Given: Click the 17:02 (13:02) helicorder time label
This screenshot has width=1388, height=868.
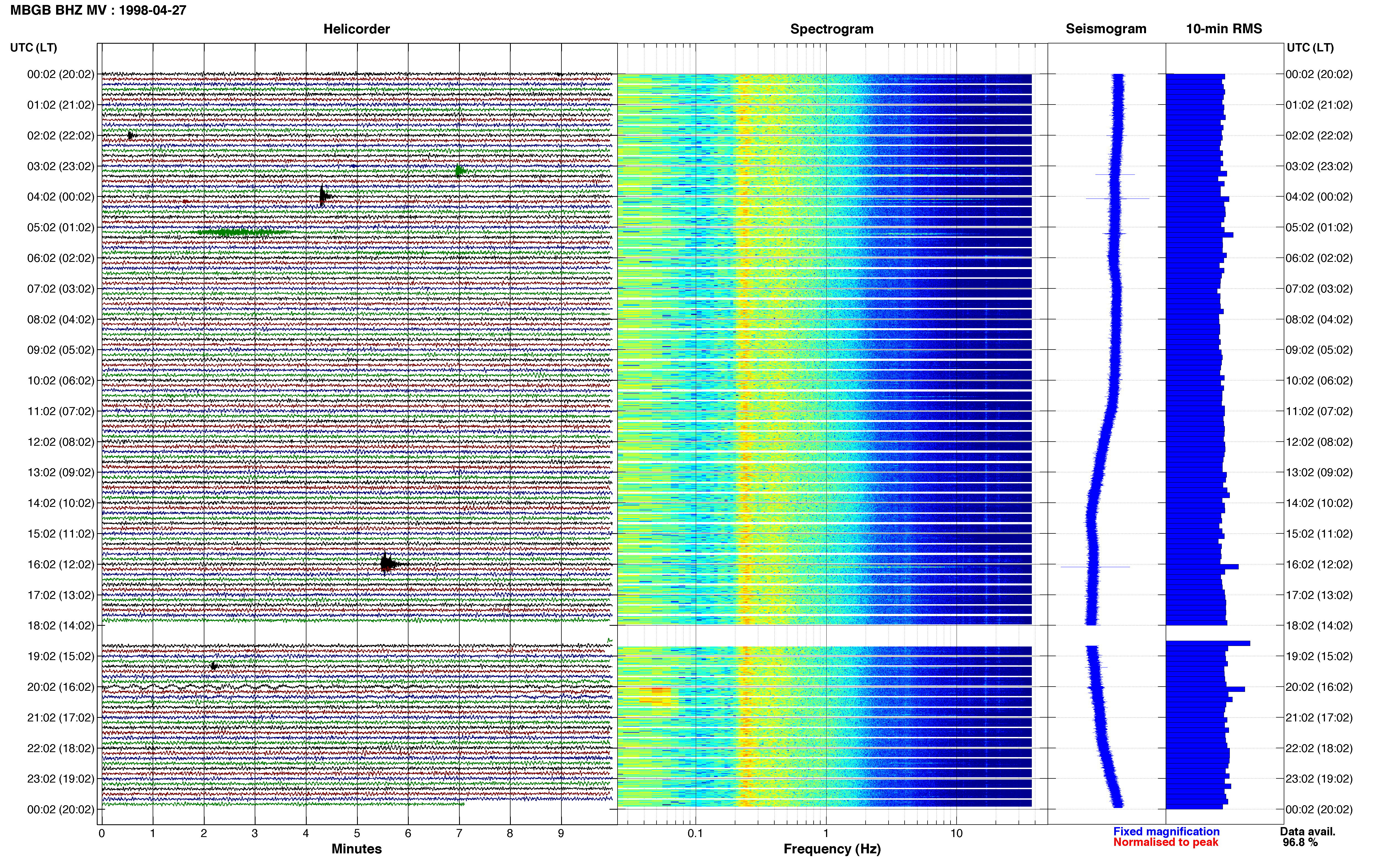Looking at the screenshot, I should point(60,595).
